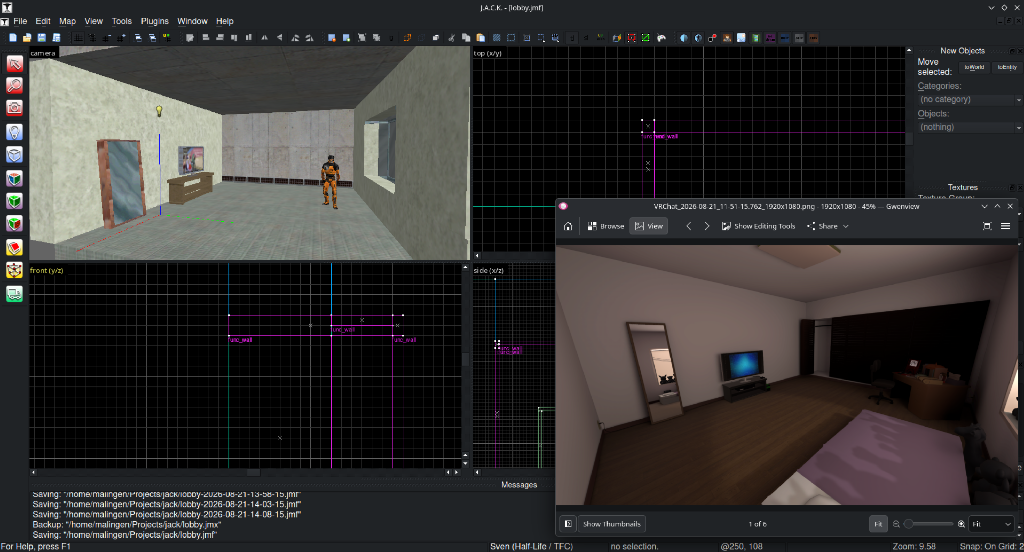Open the Share dropdown in Gwenview
This screenshot has width=1024, height=552.
pos(827,226)
